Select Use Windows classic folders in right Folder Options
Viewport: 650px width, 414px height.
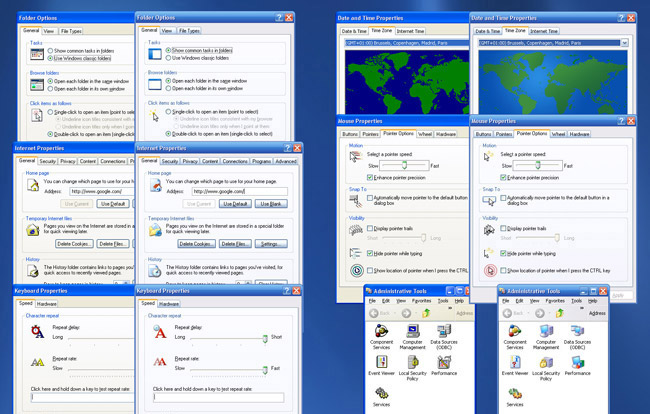coord(168,58)
